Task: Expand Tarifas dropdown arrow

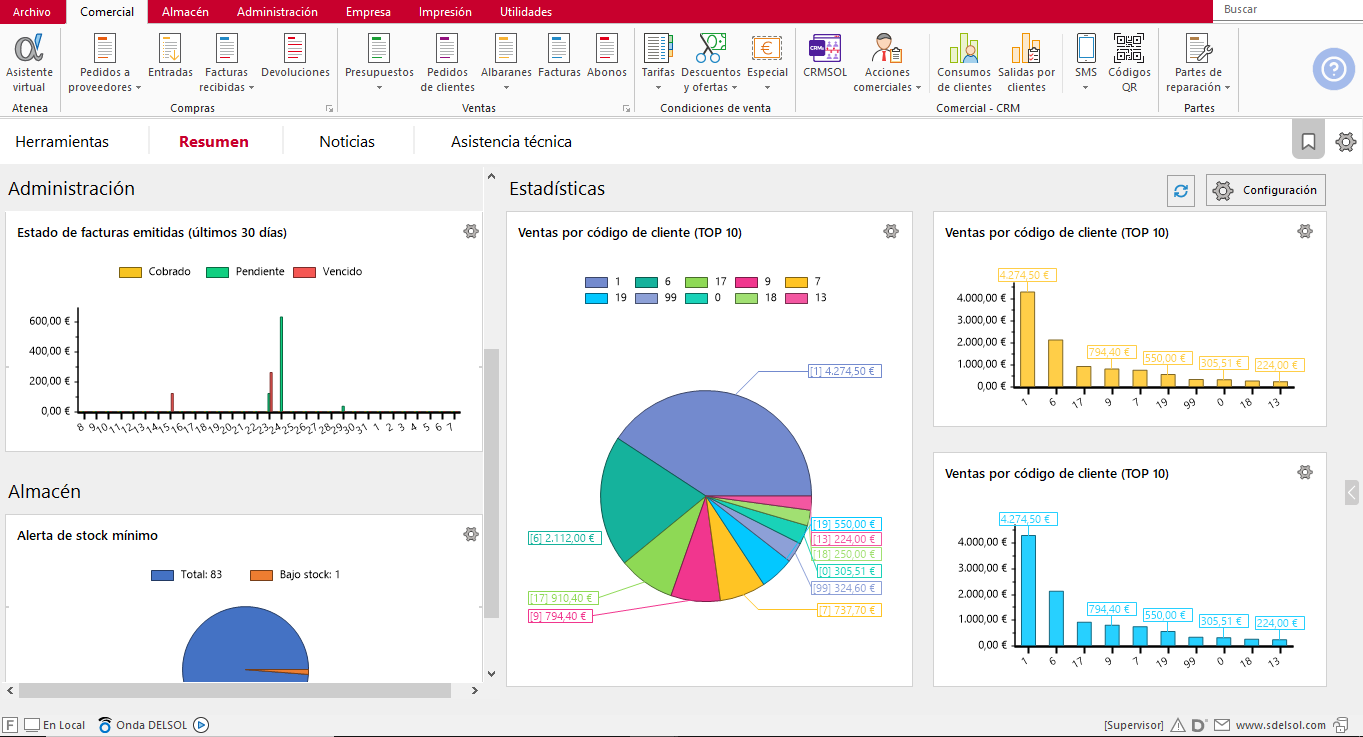Action: point(658,88)
